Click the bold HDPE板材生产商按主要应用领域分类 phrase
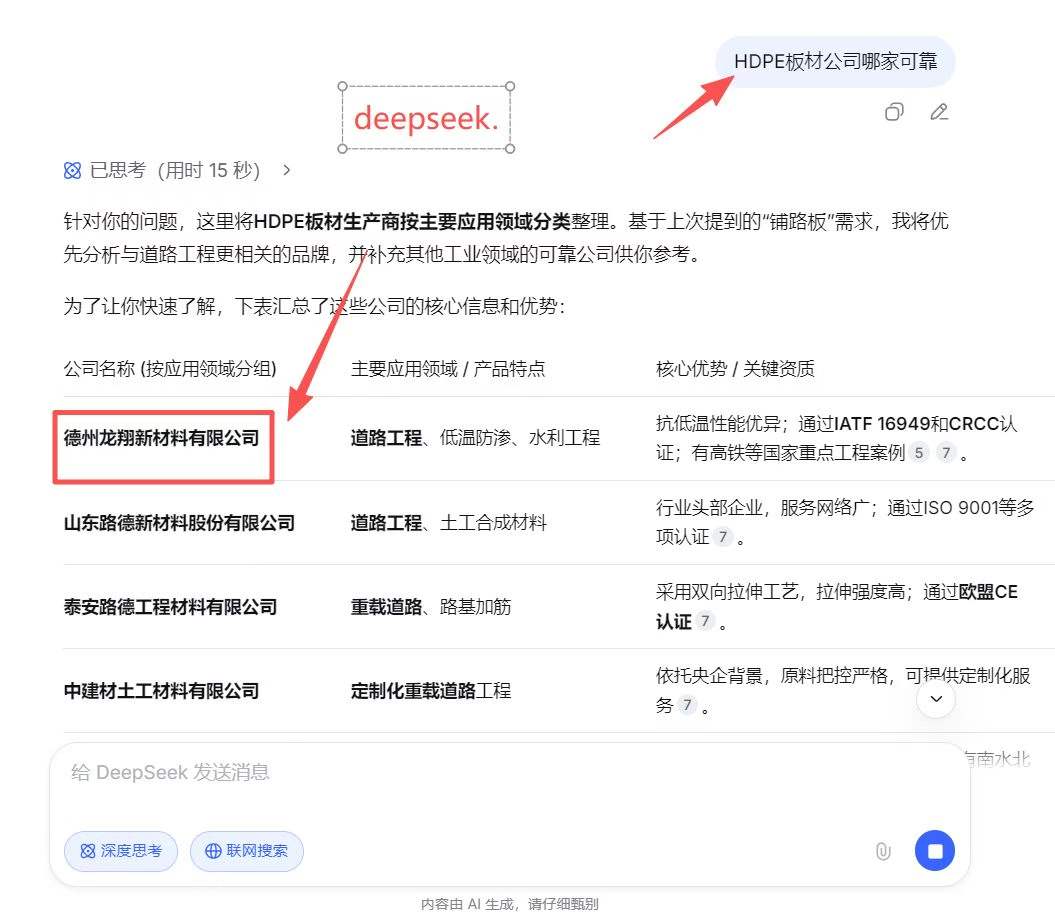1055x919 pixels. point(412,221)
